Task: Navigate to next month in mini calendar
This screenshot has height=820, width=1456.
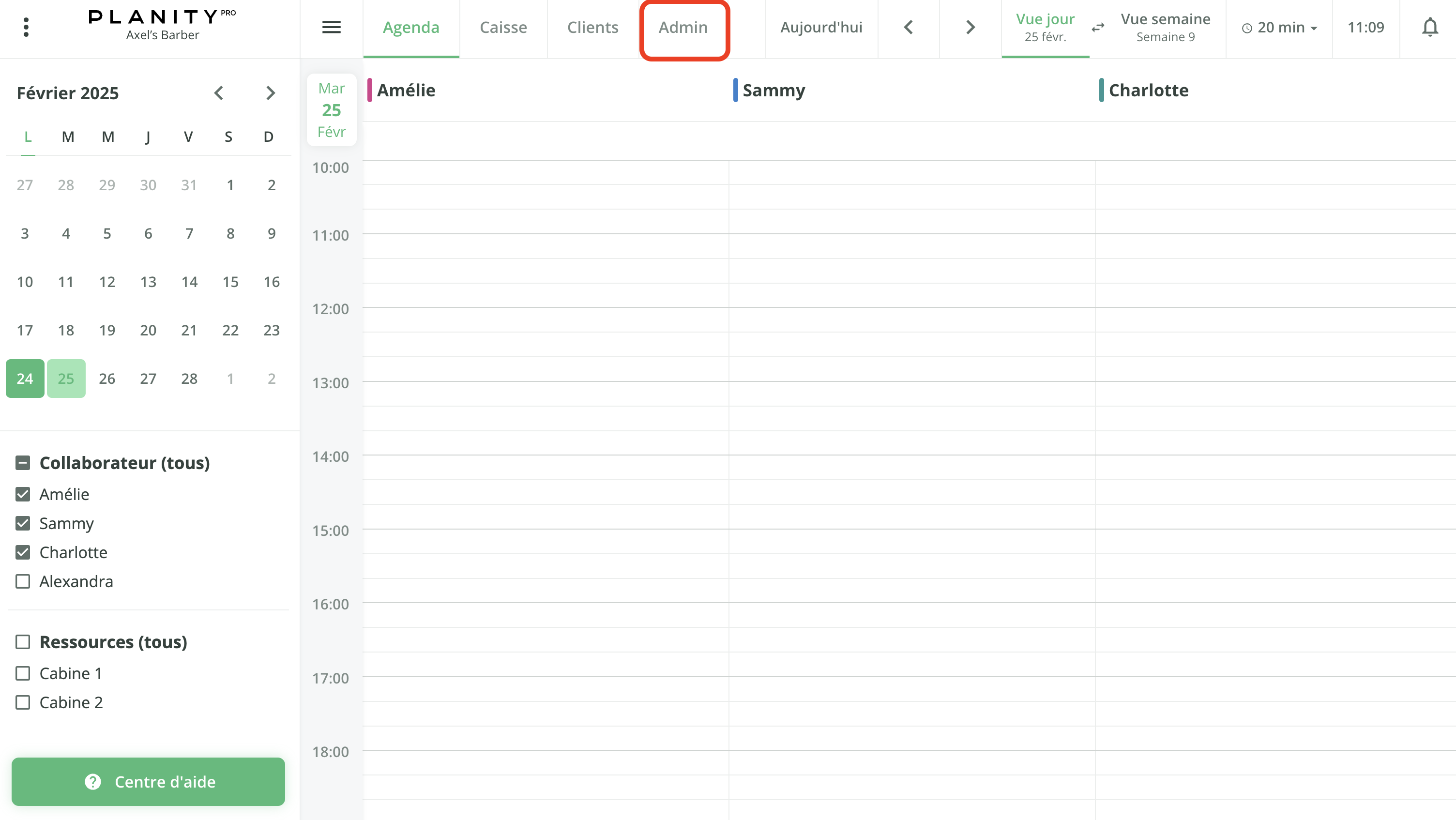Action: pyautogui.click(x=270, y=92)
